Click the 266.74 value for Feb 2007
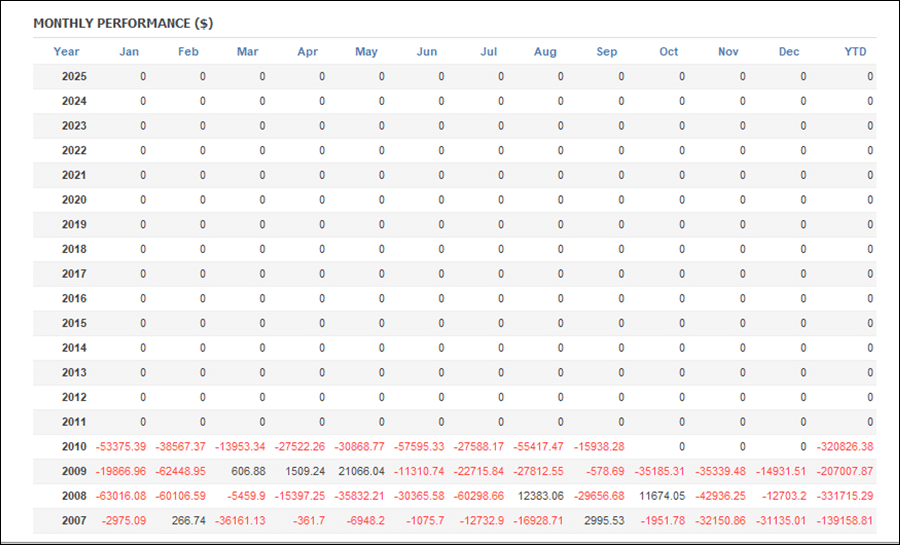The width and height of the screenshot is (900, 545). (x=187, y=520)
